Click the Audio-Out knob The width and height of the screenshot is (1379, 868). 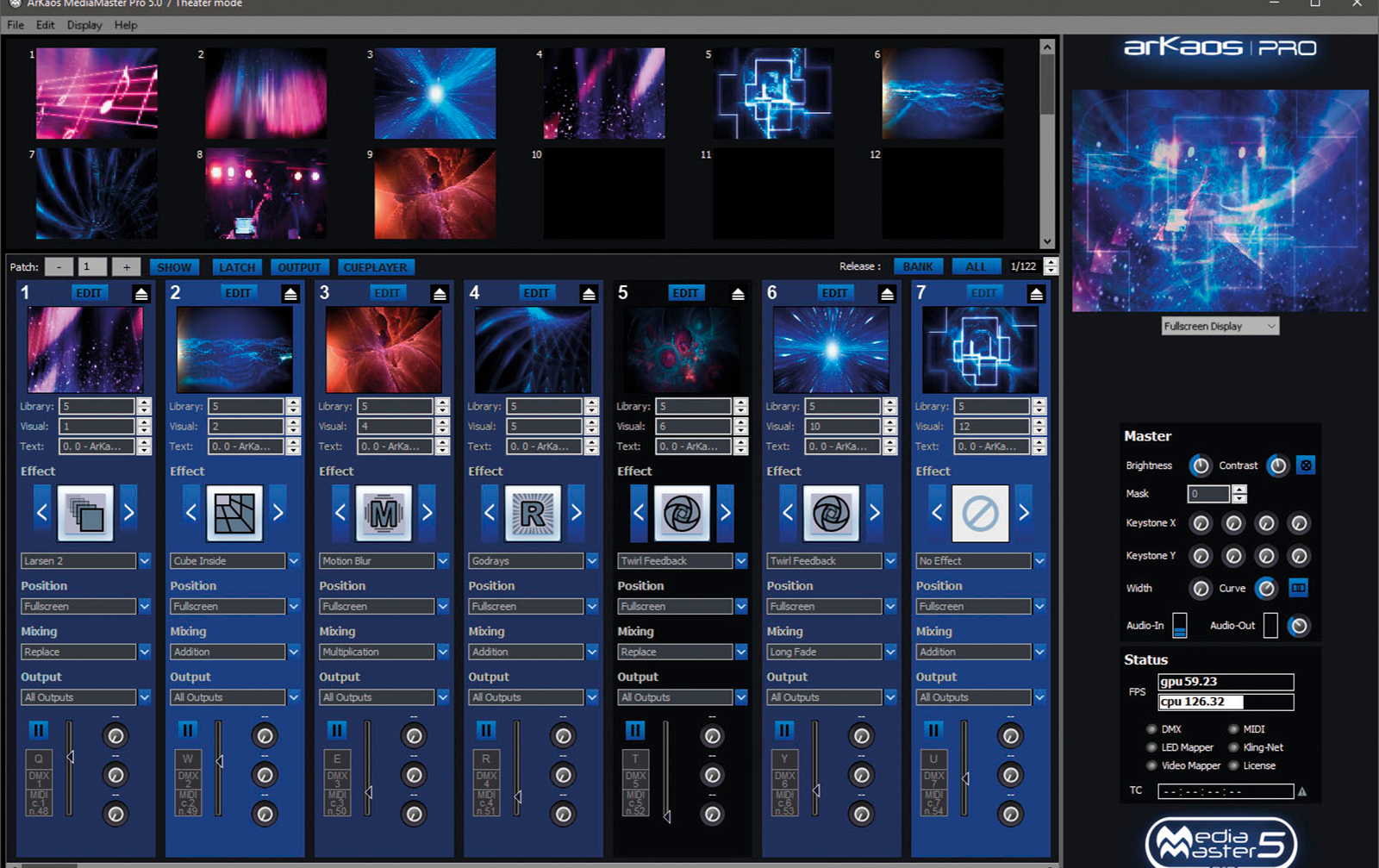[1298, 626]
